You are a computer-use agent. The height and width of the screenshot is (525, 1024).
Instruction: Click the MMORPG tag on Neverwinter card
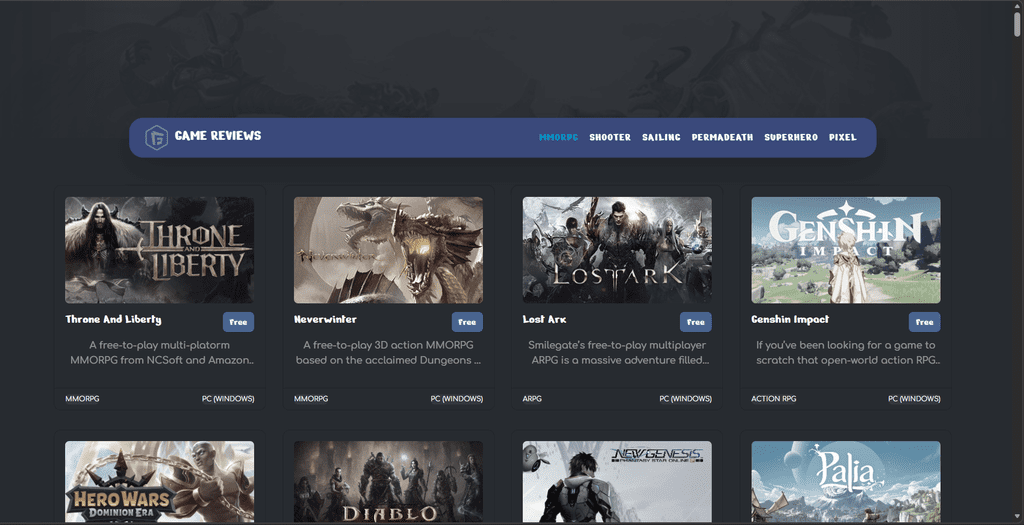311,398
